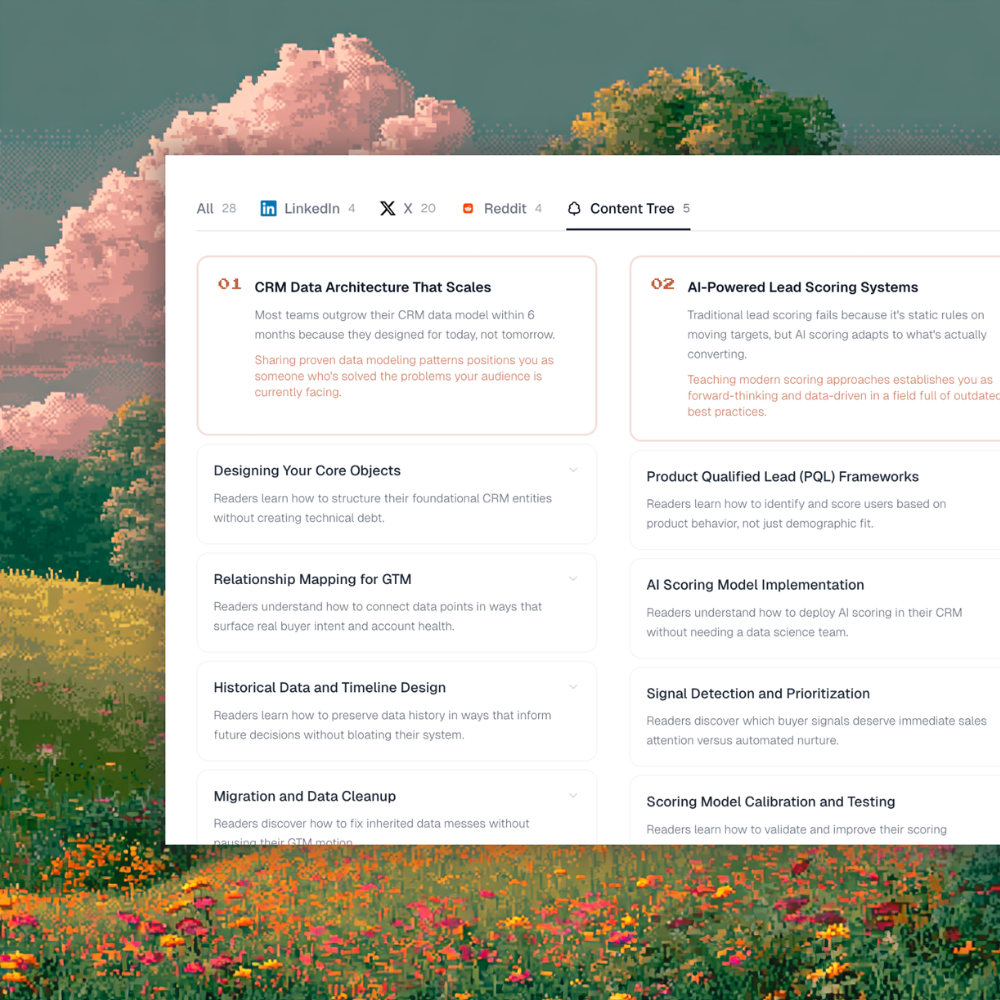Select the X tab label
The width and height of the screenshot is (1000, 1000).
[x=408, y=209]
